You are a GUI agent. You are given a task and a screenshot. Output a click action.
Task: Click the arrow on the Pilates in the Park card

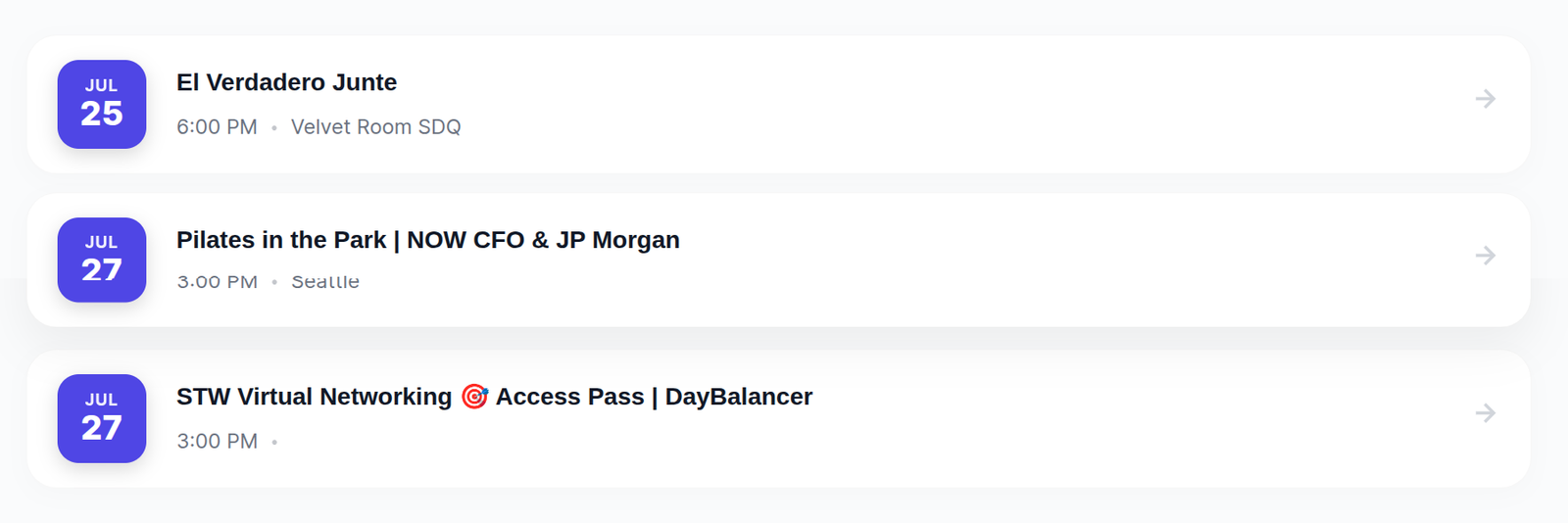click(x=1486, y=256)
